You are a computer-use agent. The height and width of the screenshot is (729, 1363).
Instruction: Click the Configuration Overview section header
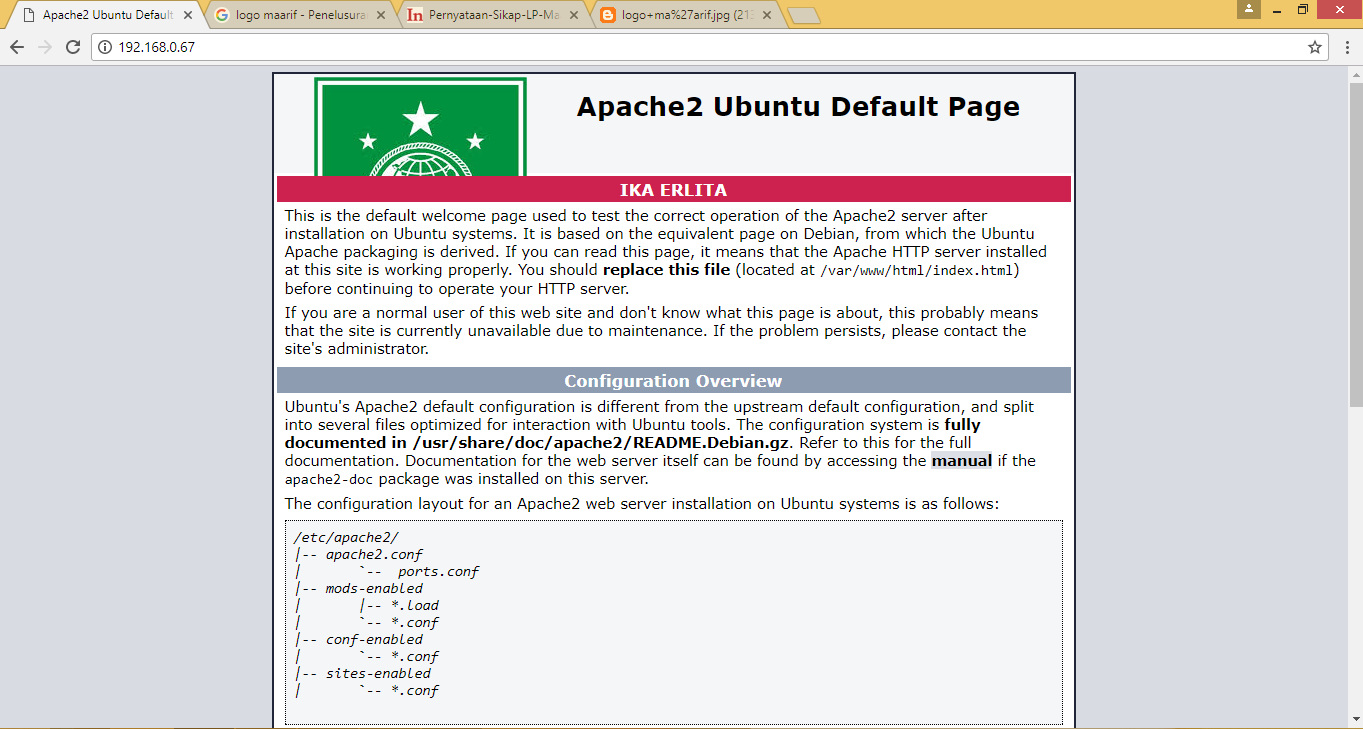pos(673,381)
